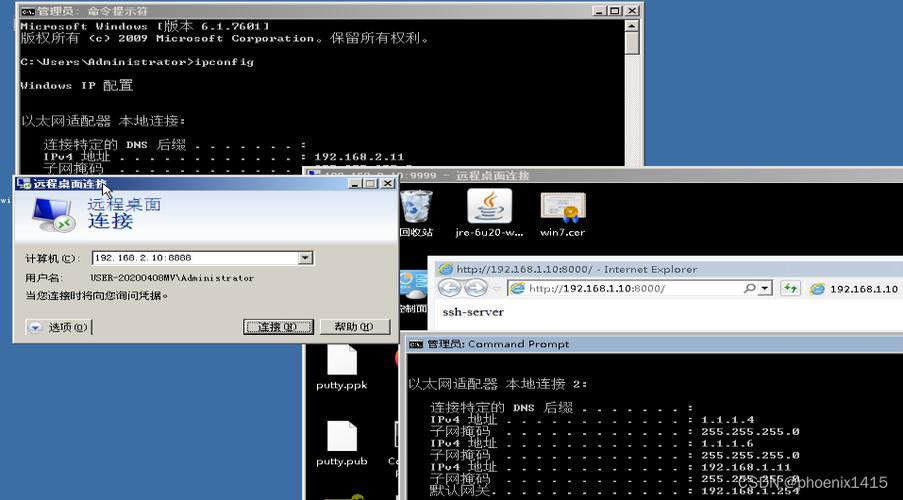This screenshot has width=903, height=500.
Task: Expand the computer (计算机) address dropdown
Action: pyautogui.click(x=306, y=258)
